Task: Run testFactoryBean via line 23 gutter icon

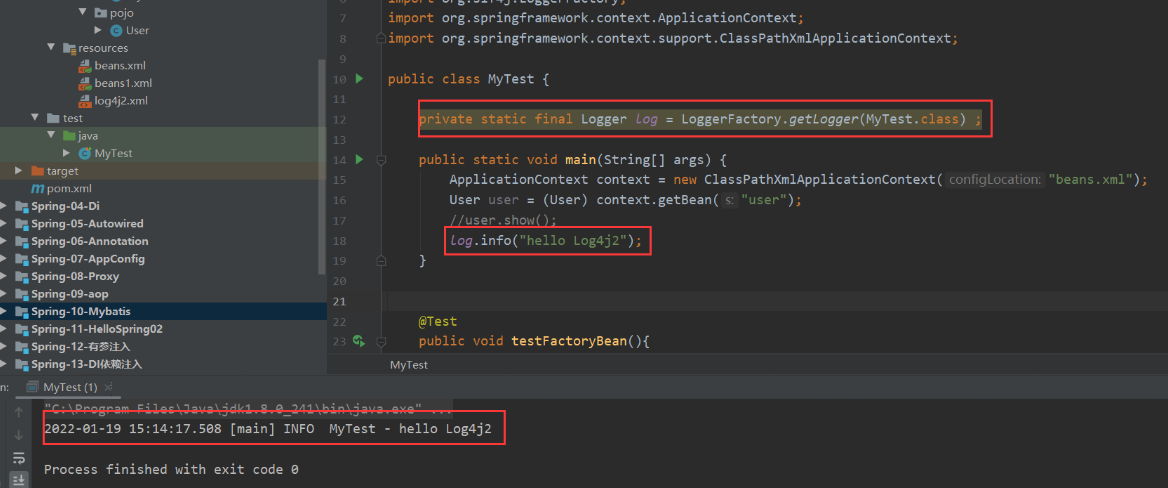Action: coord(359,341)
